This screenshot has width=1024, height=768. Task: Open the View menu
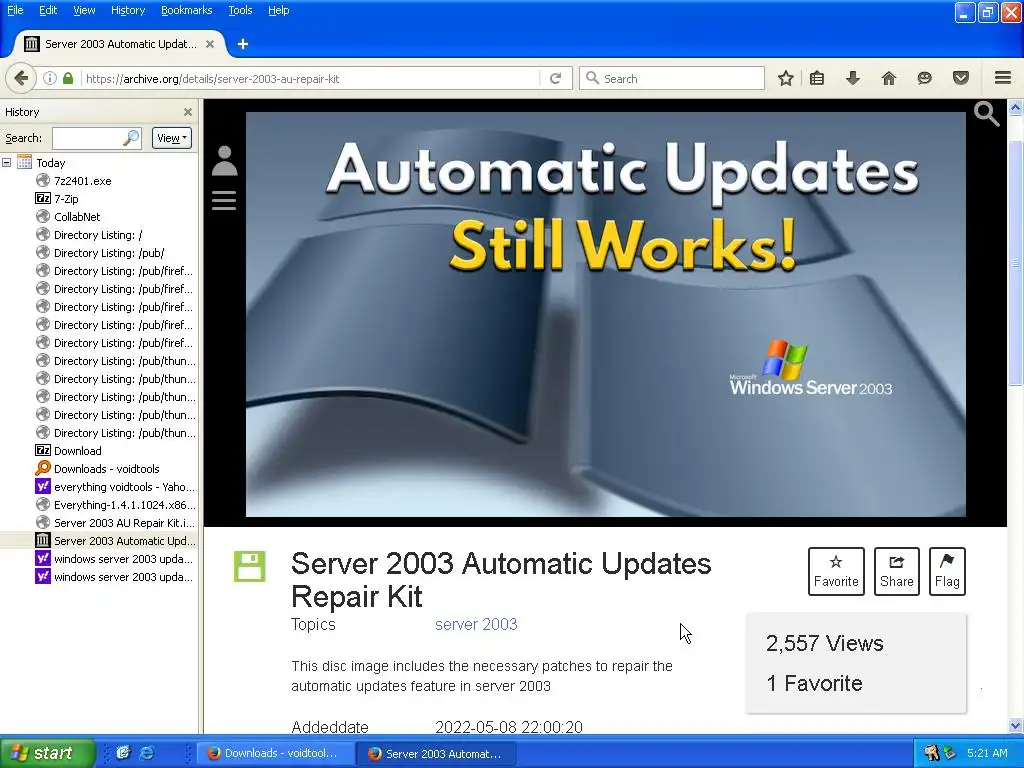(x=84, y=10)
